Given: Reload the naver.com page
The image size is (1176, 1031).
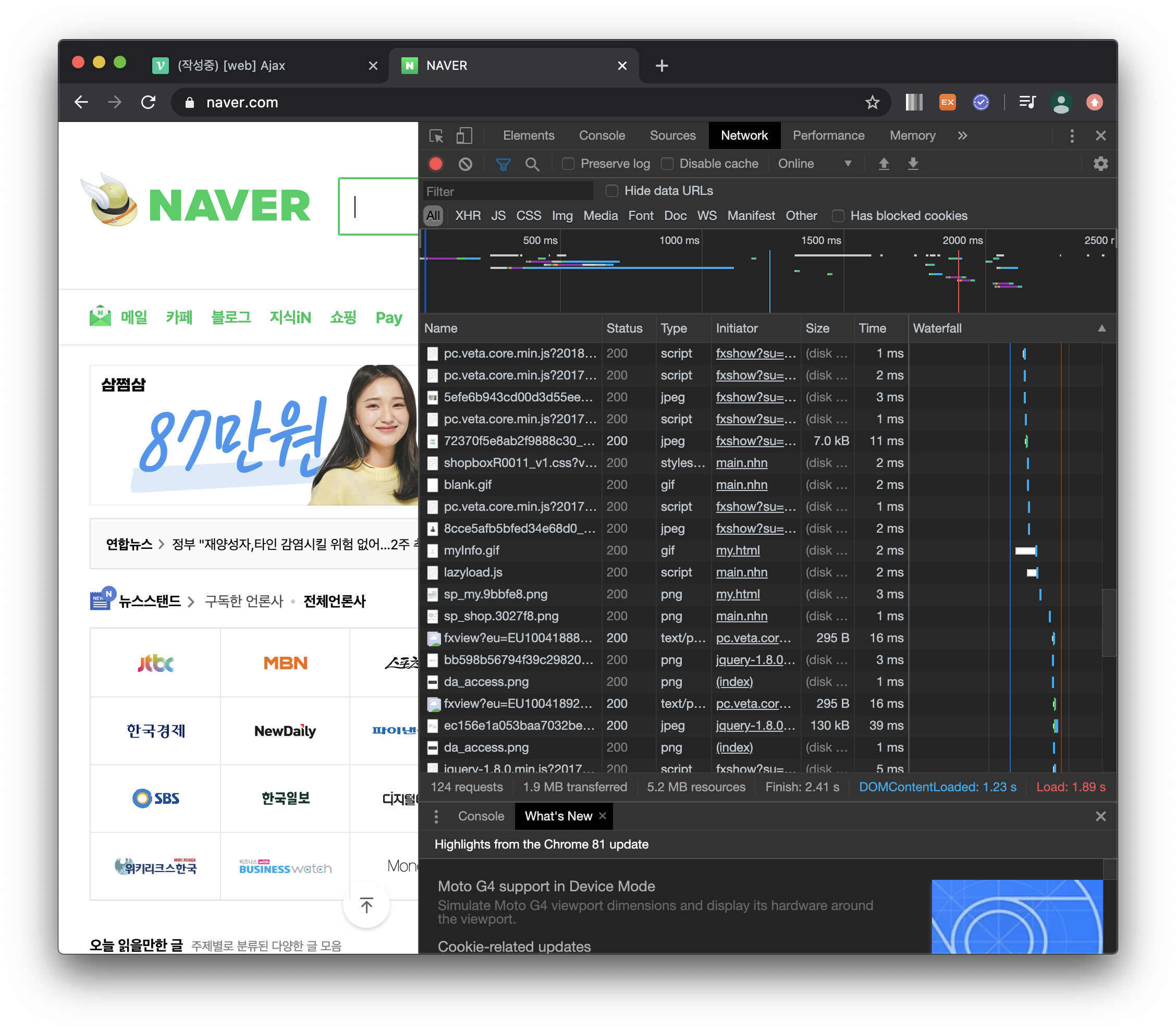Looking at the screenshot, I should tap(149, 102).
